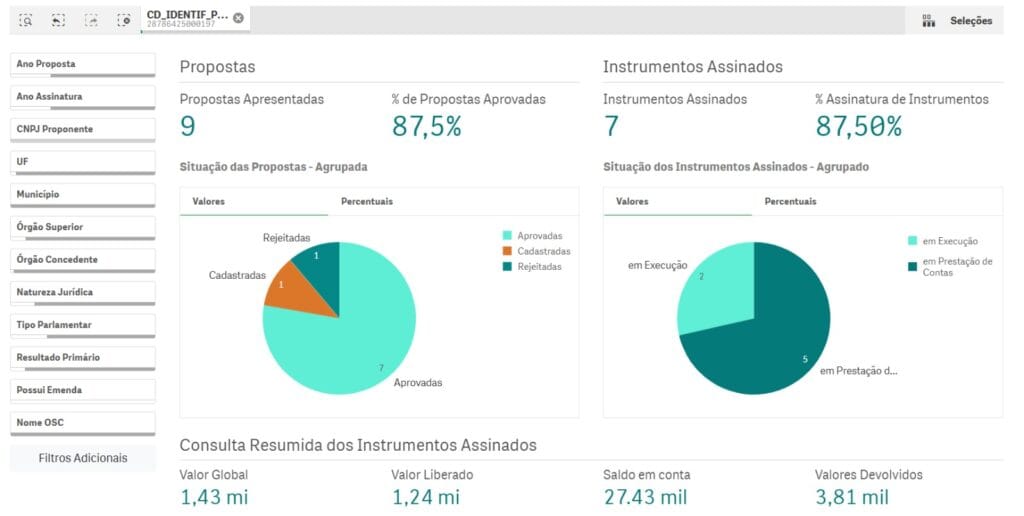This screenshot has height=516, width=1024.
Task: Step forward one selection
Action: coord(91,20)
